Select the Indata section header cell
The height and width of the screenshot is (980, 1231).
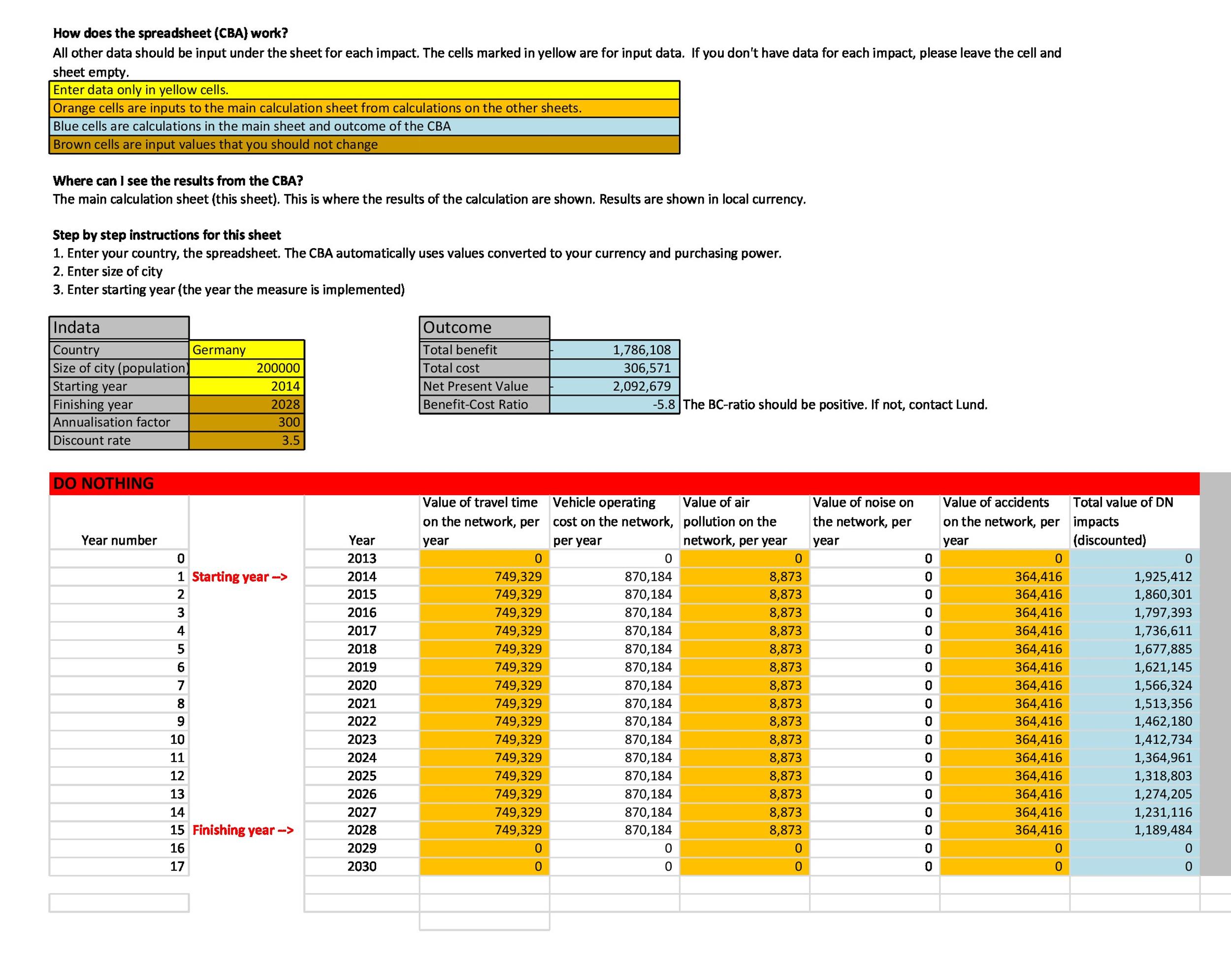point(119,328)
